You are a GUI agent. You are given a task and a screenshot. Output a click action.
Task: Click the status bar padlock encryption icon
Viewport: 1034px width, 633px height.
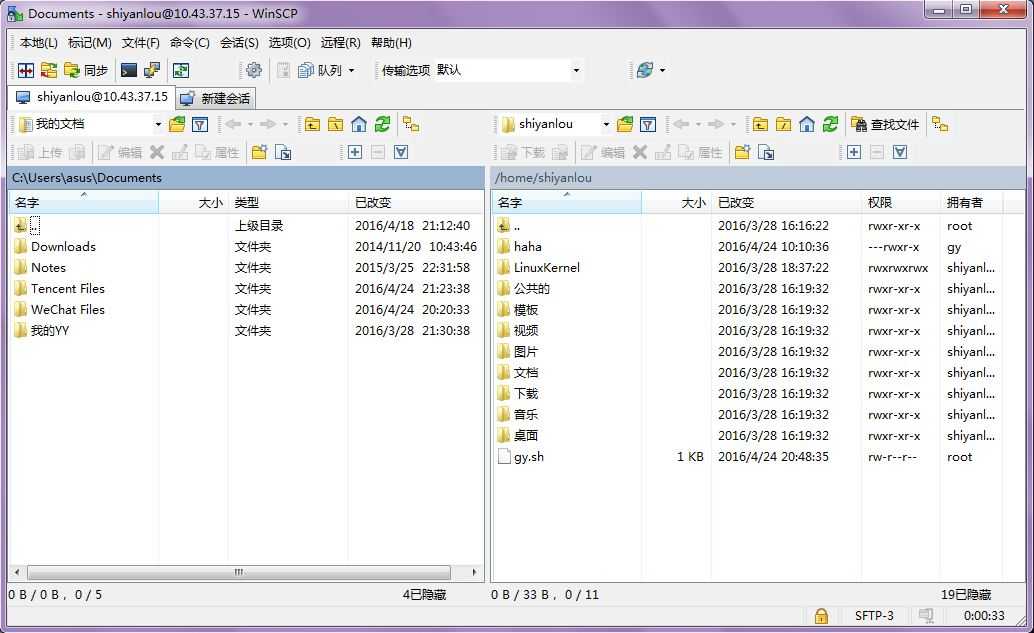[821, 616]
